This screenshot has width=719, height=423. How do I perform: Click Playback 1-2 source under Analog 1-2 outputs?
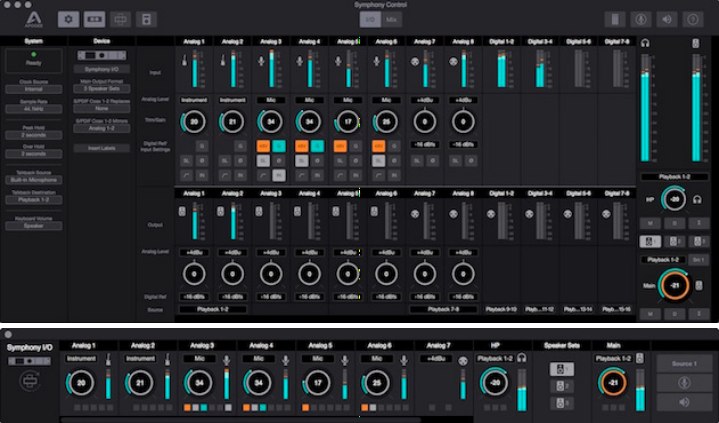click(x=212, y=309)
